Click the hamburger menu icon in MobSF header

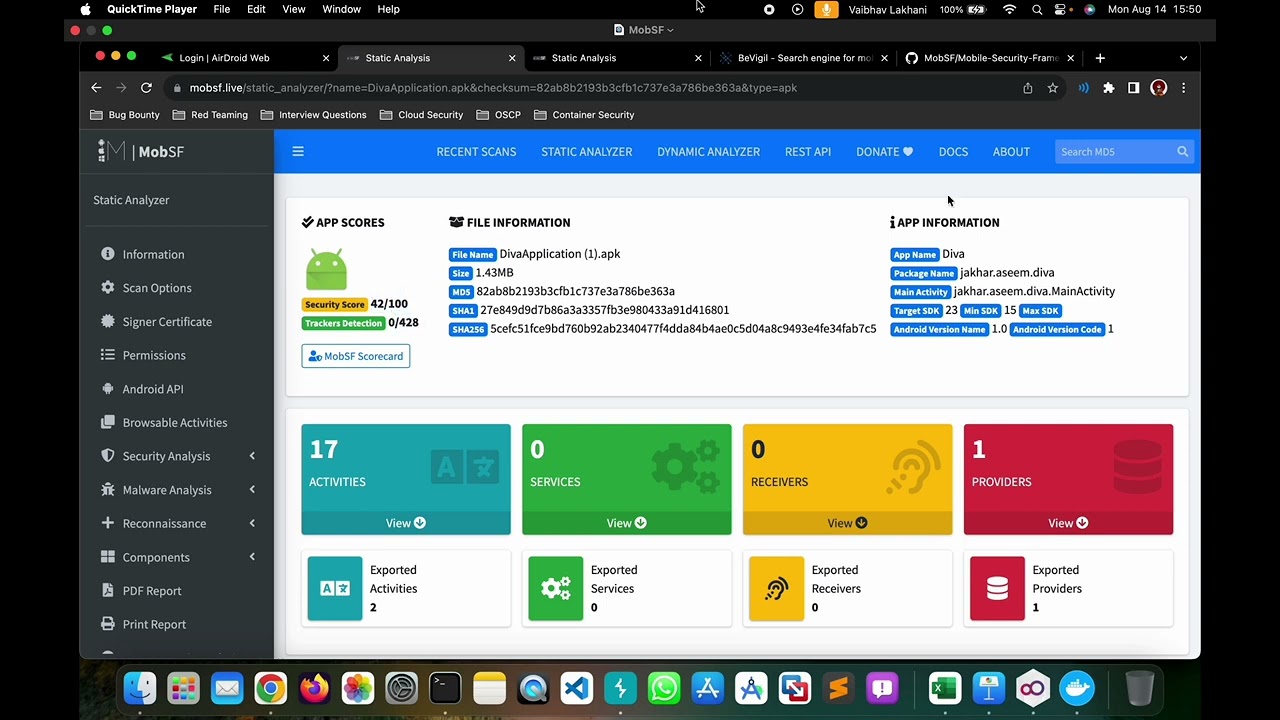coord(298,152)
